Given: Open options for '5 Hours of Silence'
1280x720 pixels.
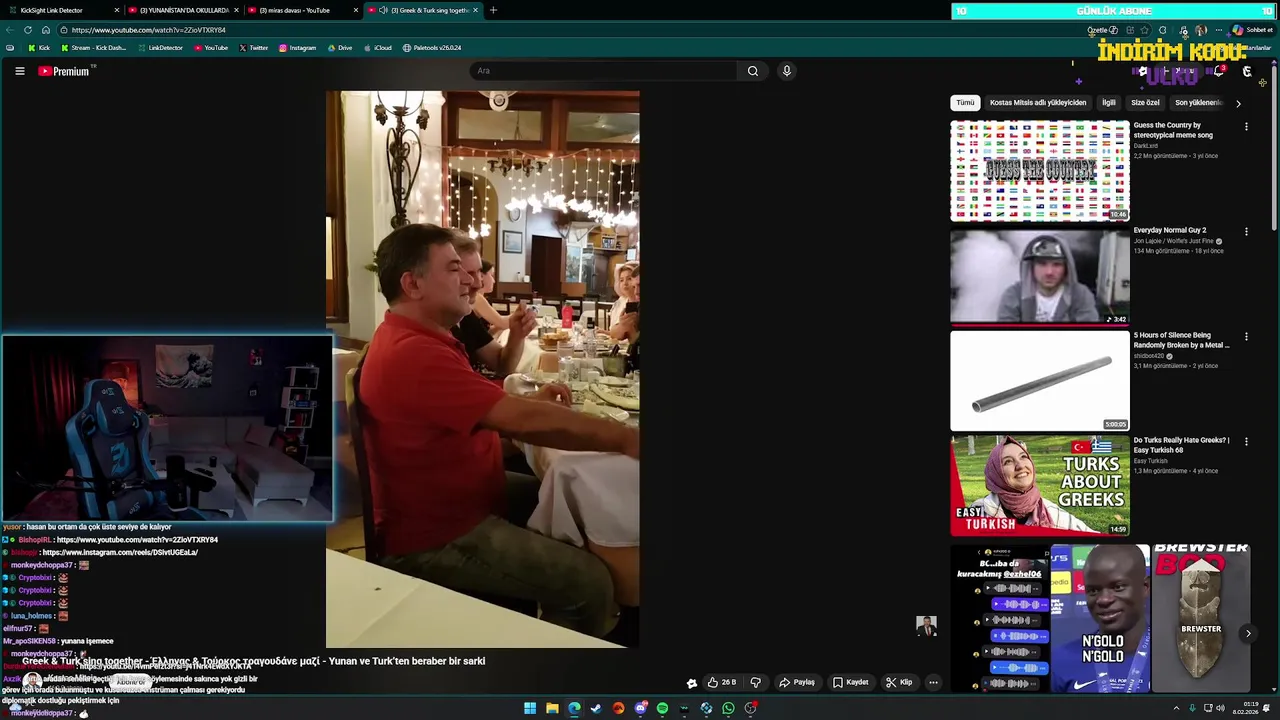Looking at the screenshot, I should click(1246, 337).
